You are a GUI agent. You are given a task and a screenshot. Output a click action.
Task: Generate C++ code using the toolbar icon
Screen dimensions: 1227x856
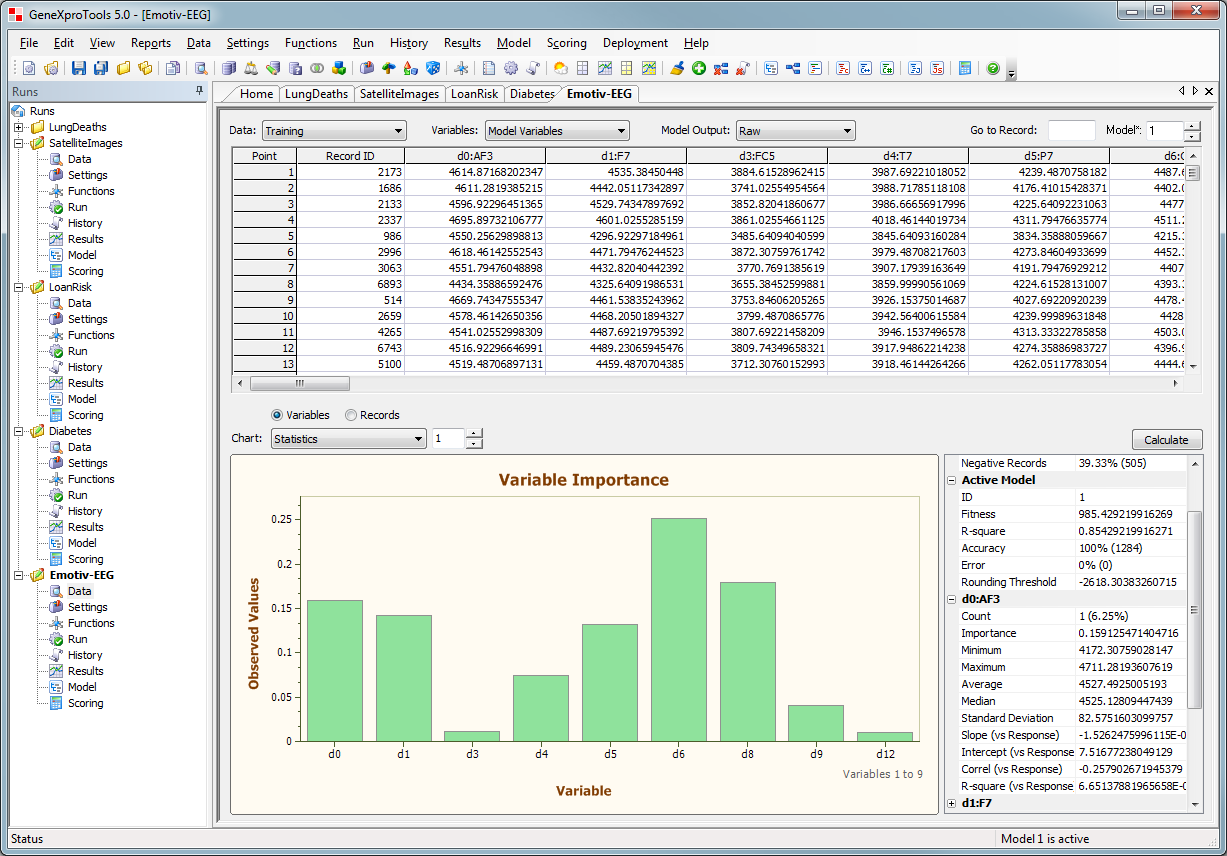point(863,68)
